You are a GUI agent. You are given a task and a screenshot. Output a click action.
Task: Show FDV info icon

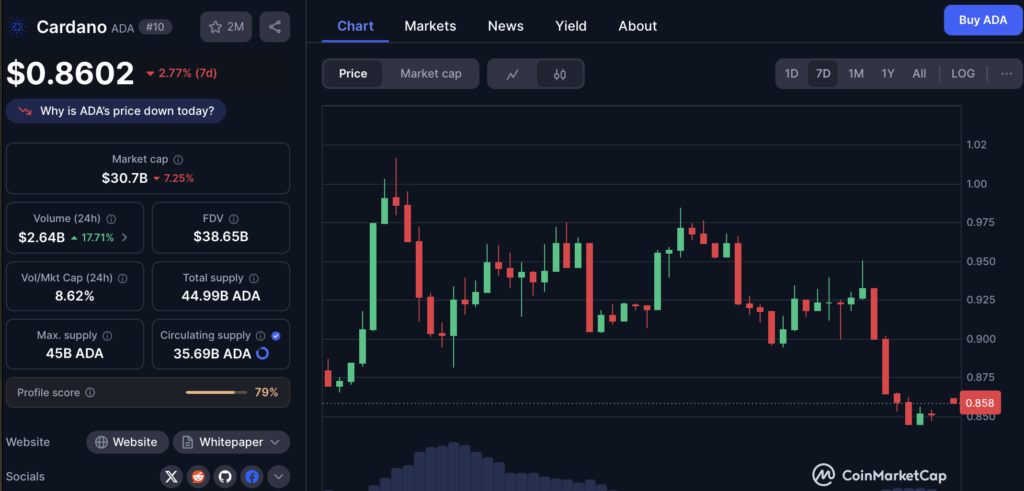coord(234,219)
